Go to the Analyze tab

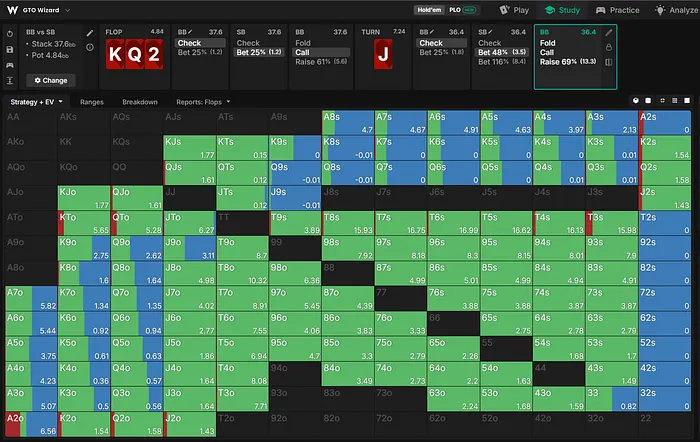[676, 10]
